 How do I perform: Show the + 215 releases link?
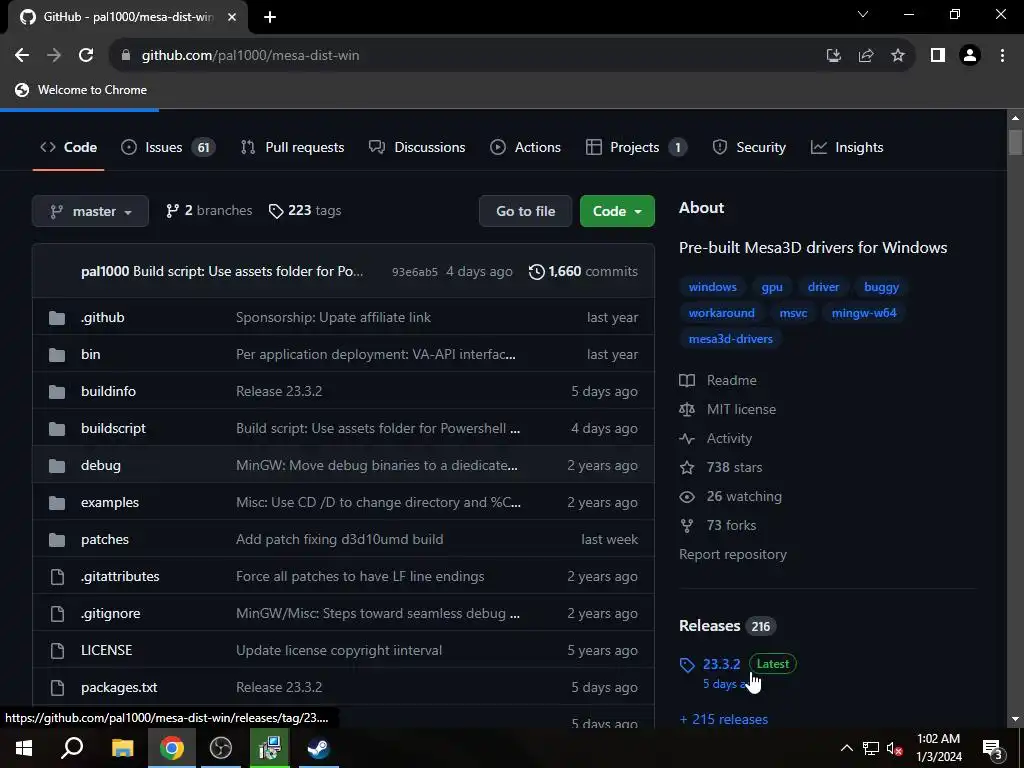pos(724,719)
